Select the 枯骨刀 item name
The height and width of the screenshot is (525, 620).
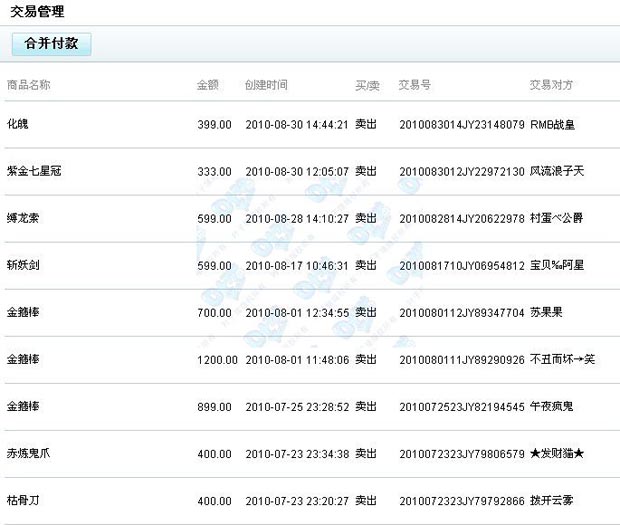23,499
